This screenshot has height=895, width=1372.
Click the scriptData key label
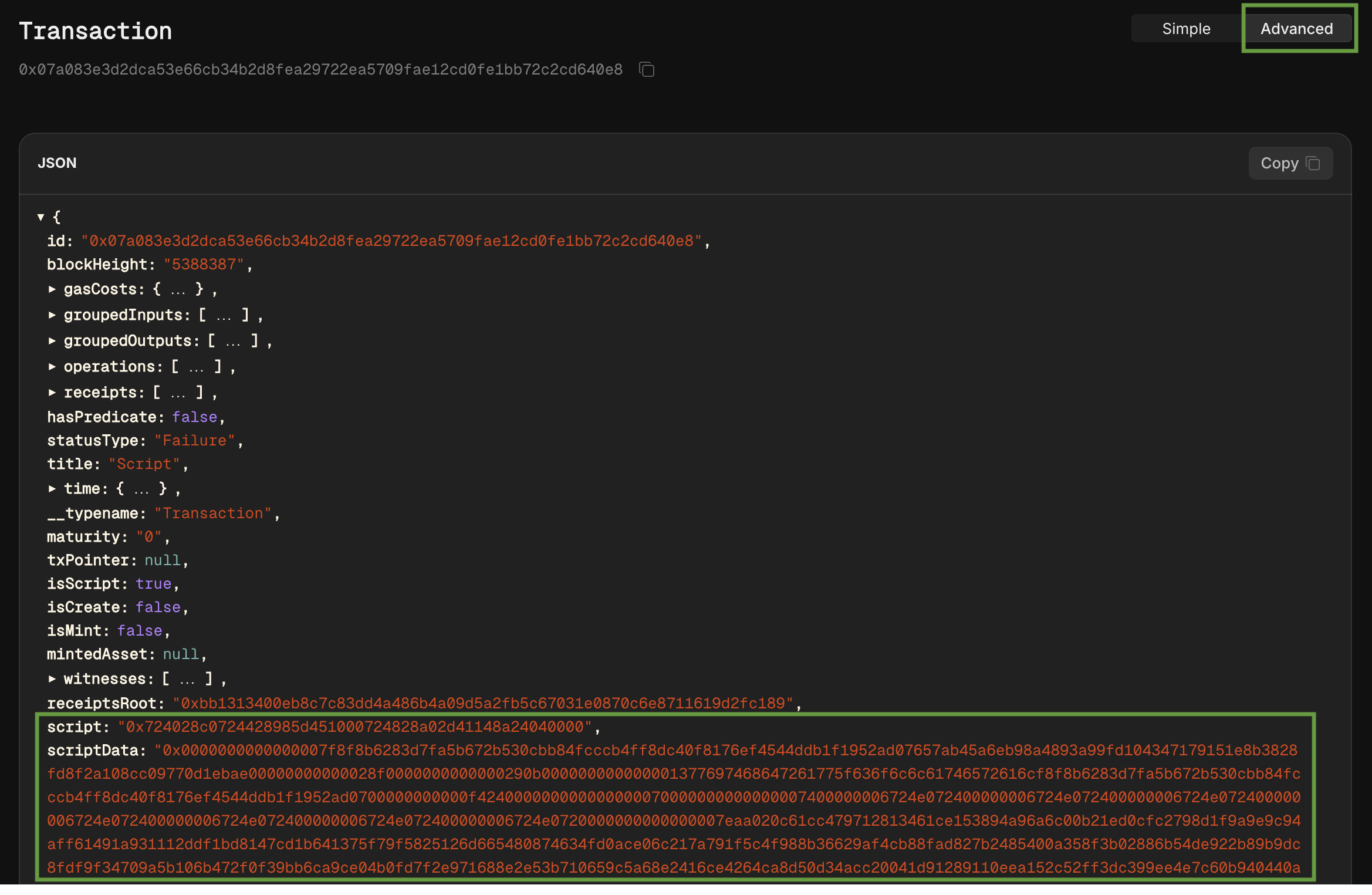pos(97,751)
